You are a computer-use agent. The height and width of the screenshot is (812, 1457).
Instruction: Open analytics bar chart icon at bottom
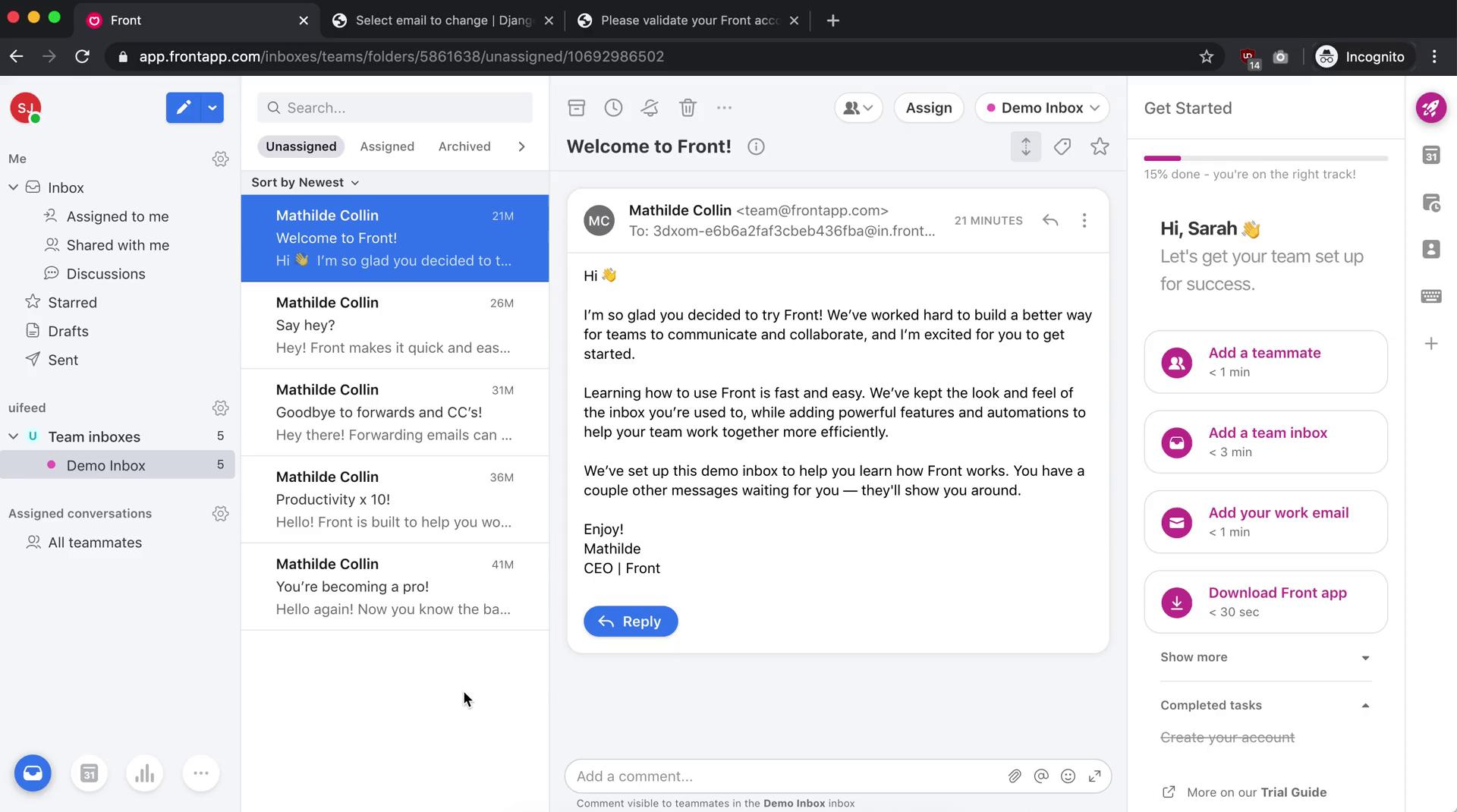tap(144, 773)
